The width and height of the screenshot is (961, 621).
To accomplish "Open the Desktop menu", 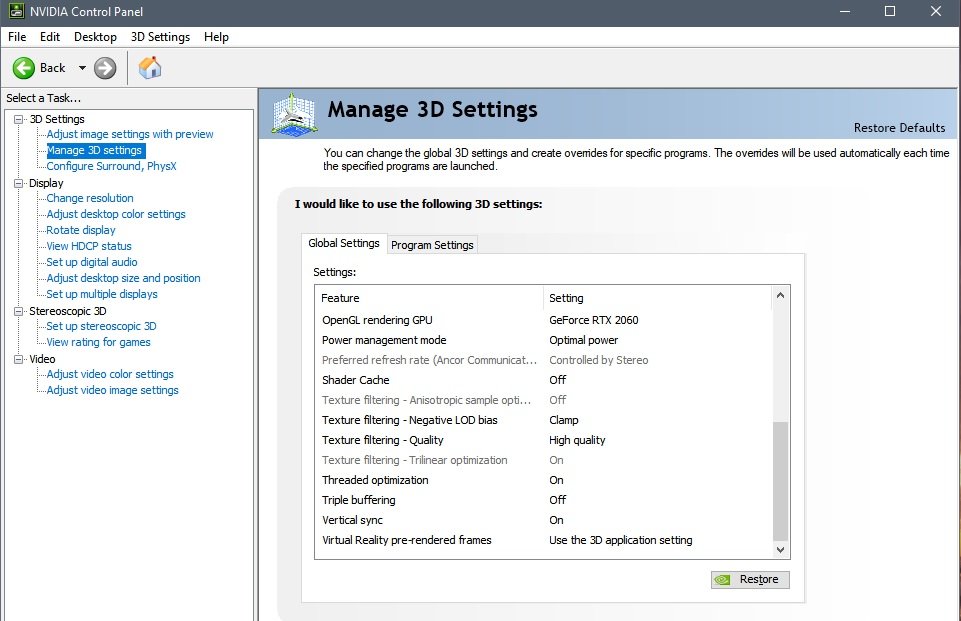I will pyautogui.click(x=95, y=37).
